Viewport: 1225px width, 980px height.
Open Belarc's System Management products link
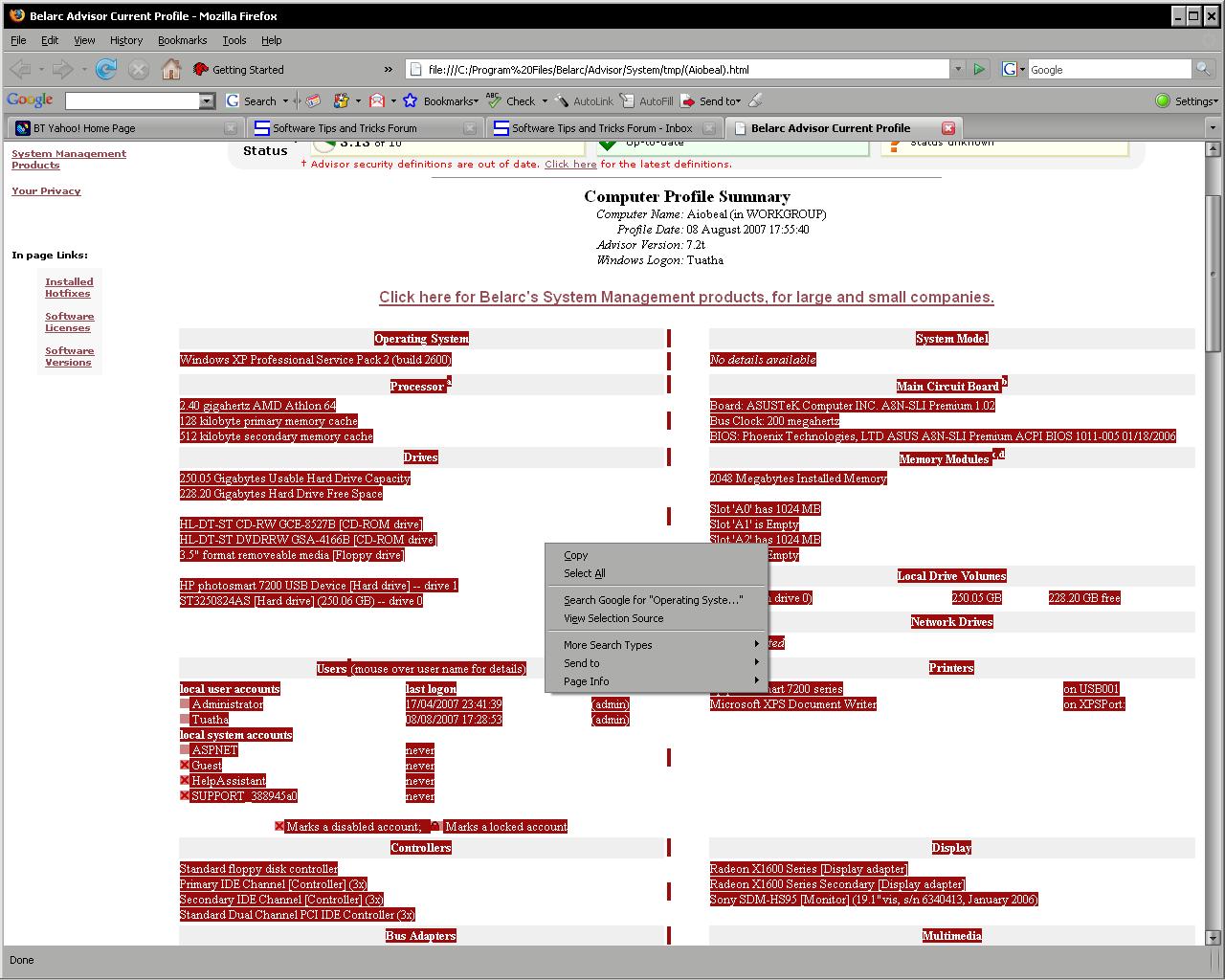coord(686,297)
